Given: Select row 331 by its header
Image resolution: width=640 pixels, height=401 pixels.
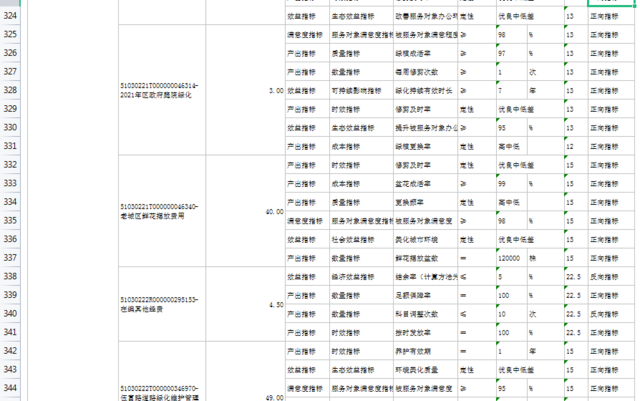Looking at the screenshot, I should coord(14,146).
